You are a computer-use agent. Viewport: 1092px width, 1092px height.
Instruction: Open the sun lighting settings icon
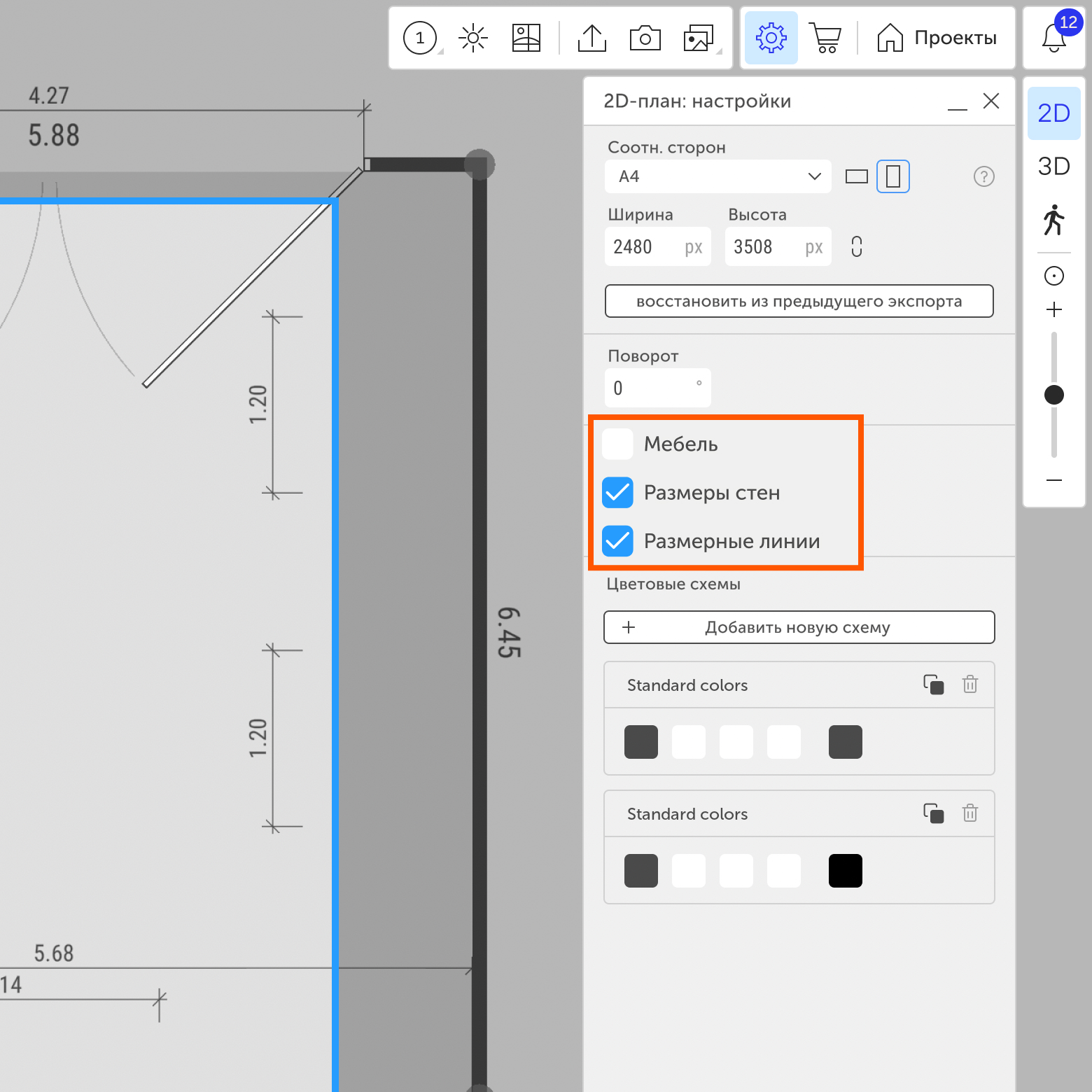click(473, 38)
